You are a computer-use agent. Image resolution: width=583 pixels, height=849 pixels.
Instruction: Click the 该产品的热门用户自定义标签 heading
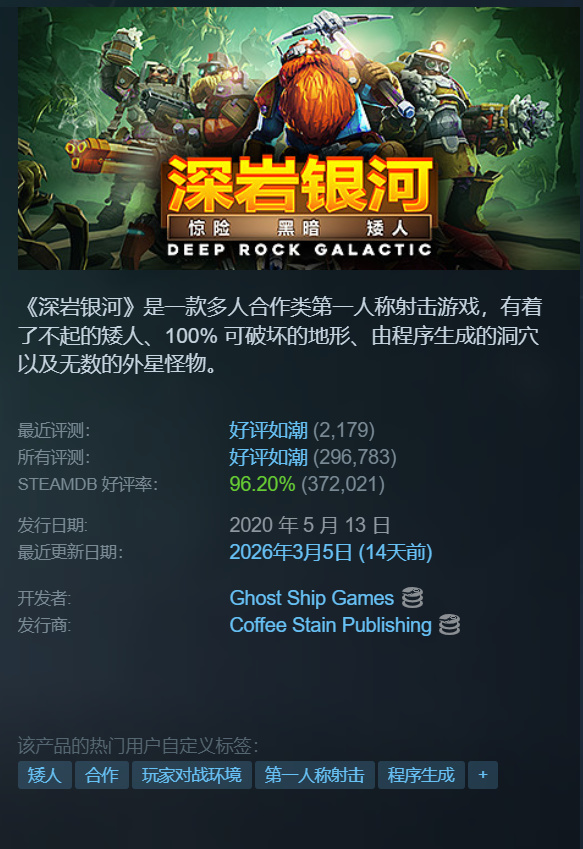click(x=138, y=746)
